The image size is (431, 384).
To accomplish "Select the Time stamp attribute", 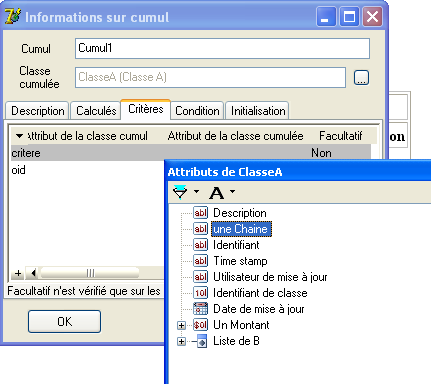I will pos(240,261).
